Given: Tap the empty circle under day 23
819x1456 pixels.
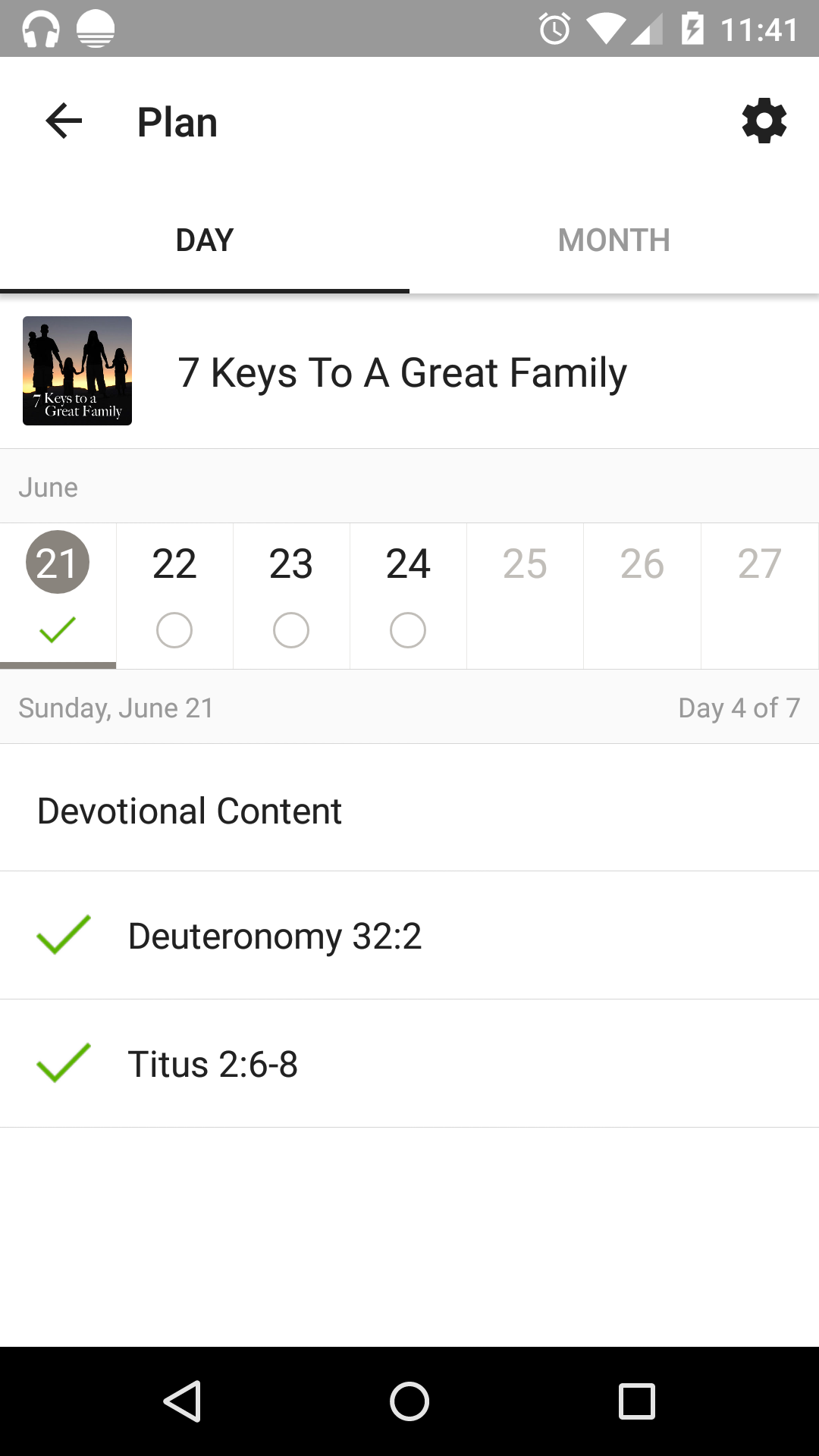Looking at the screenshot, I should click(x=291, y=630).
